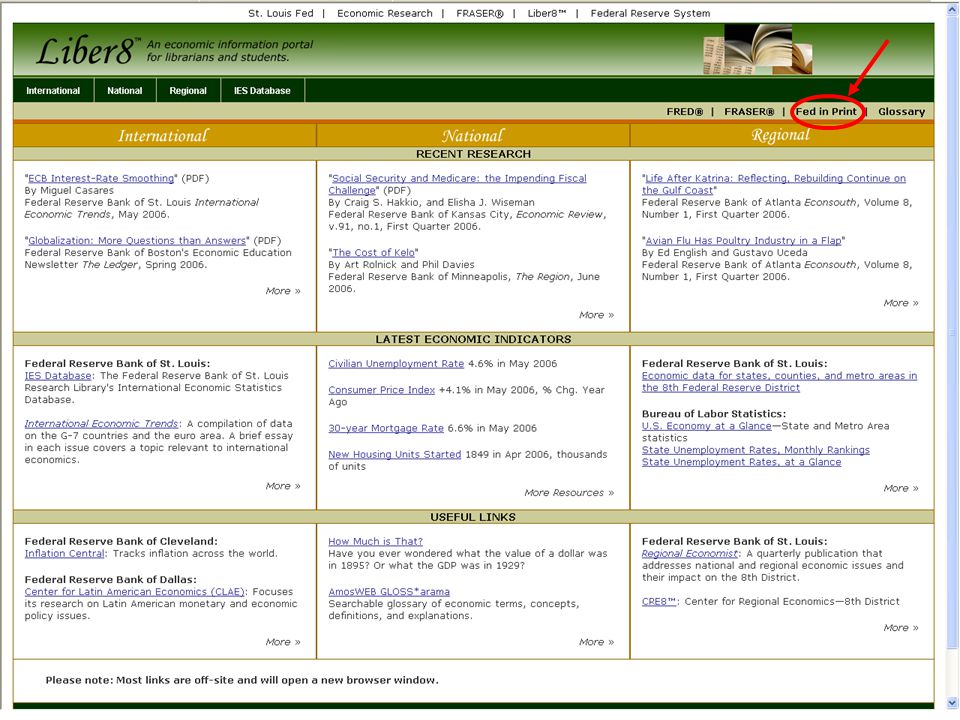
Task: Open U.S. Economy at a Glance link
Action: coord(707,426)
